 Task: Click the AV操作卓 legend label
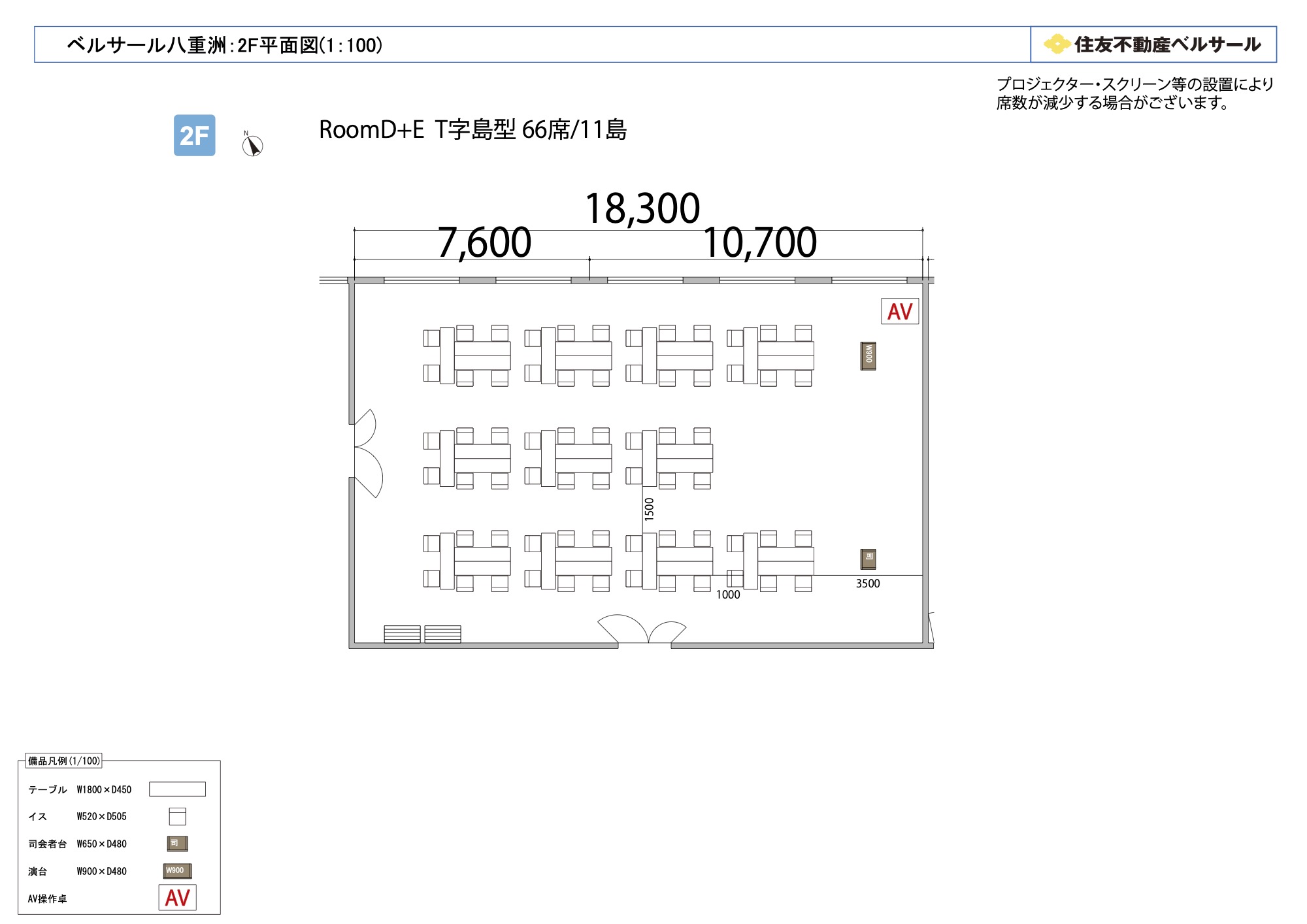tap(47, 899)
